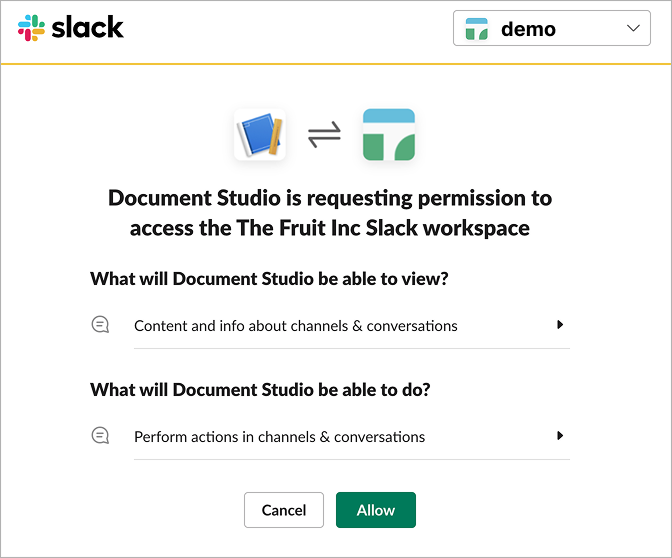Click the demo workspace icon in the dropdown
This screenshot has width=672, height=558.
coord(477,29)
